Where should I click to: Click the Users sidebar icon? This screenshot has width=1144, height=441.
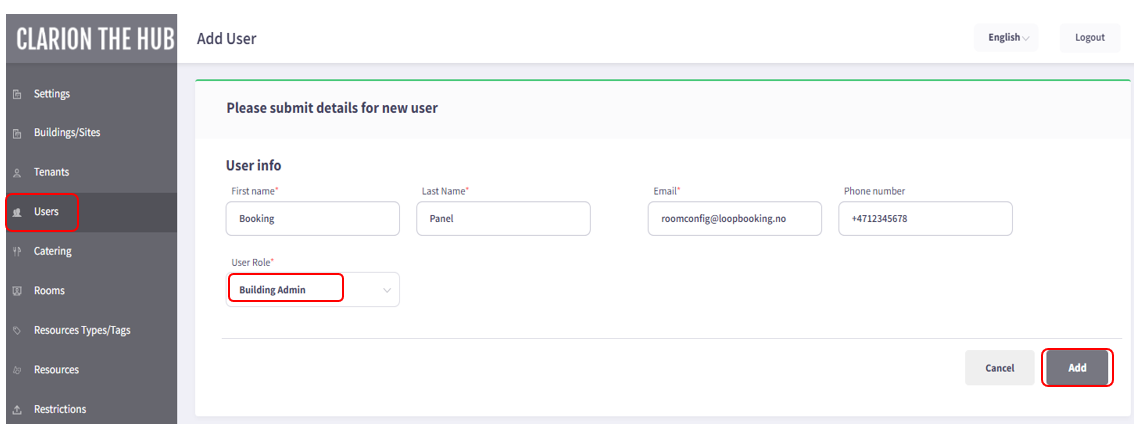[x=18, y=212]
